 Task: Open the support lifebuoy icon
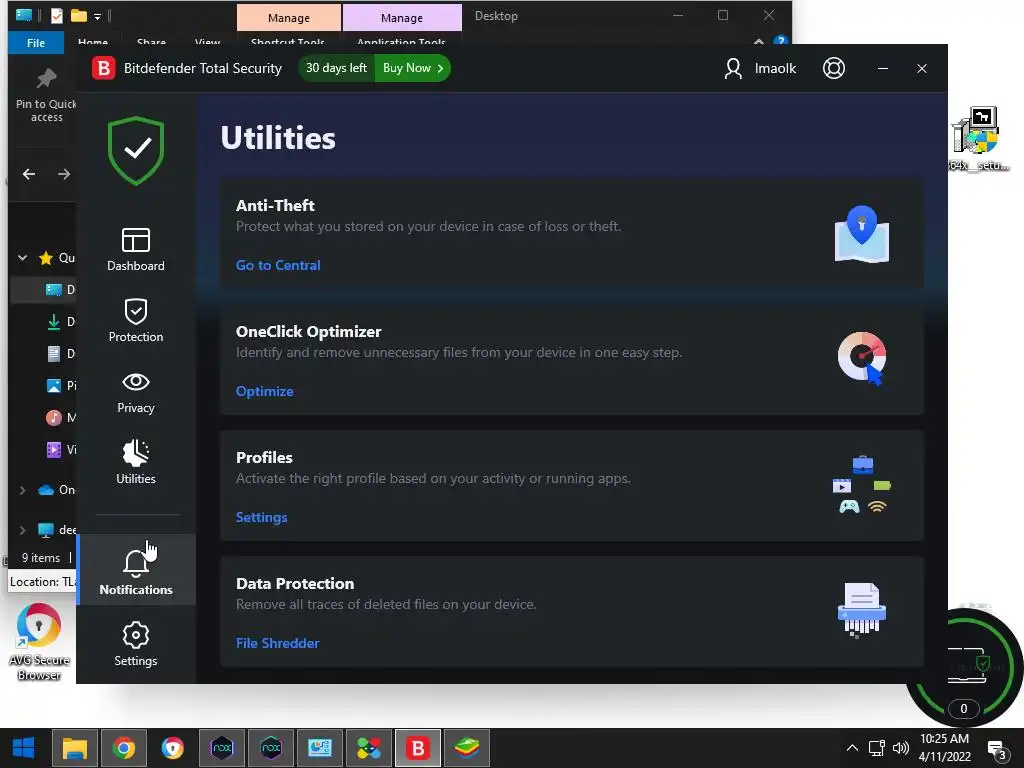[x=833, y=68]
